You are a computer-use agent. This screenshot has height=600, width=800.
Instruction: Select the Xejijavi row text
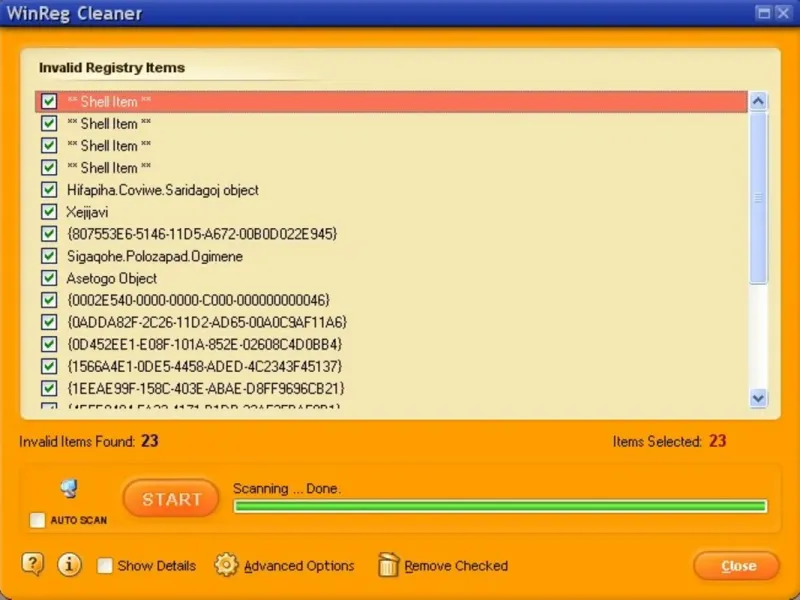point(87,212)
